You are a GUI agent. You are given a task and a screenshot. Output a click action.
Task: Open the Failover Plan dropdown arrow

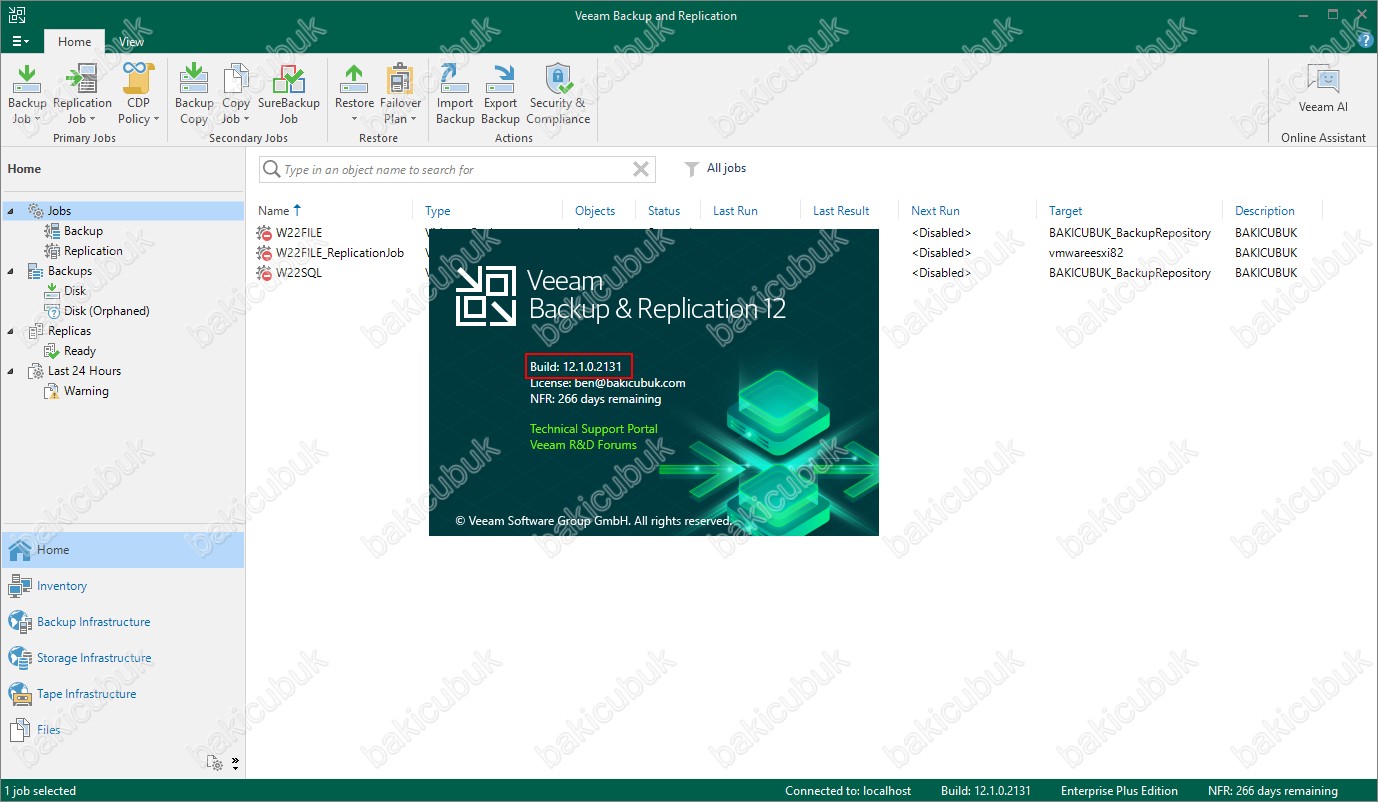coord(414,119)
